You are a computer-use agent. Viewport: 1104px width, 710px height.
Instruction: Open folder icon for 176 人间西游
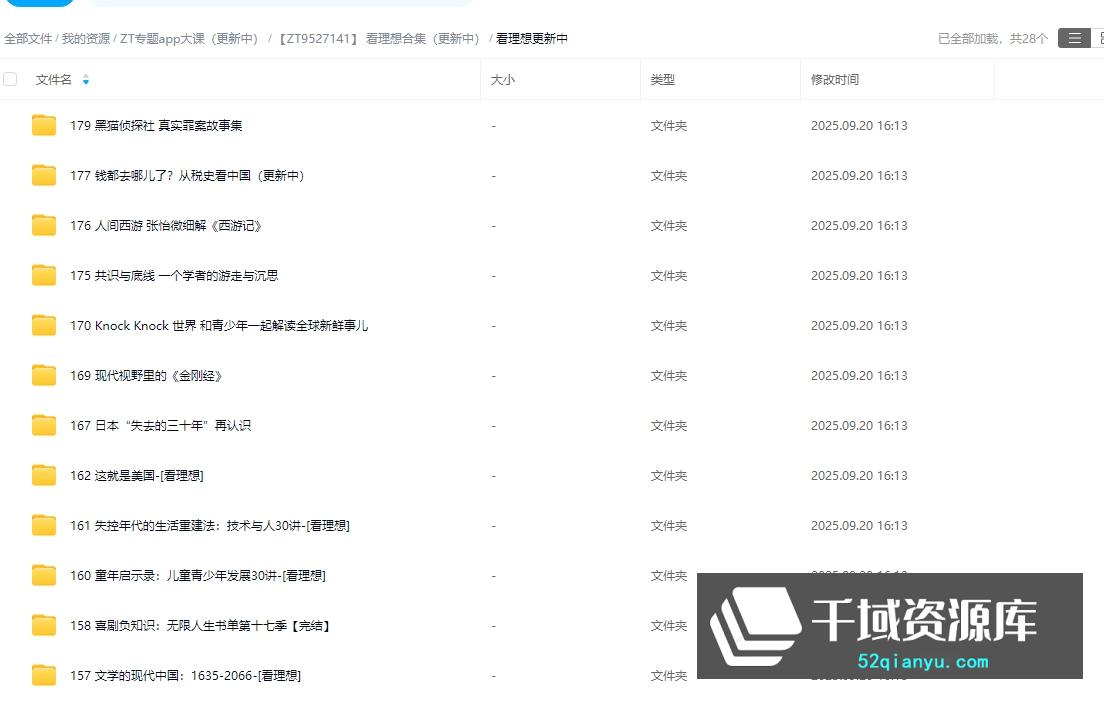coord(44,226)
